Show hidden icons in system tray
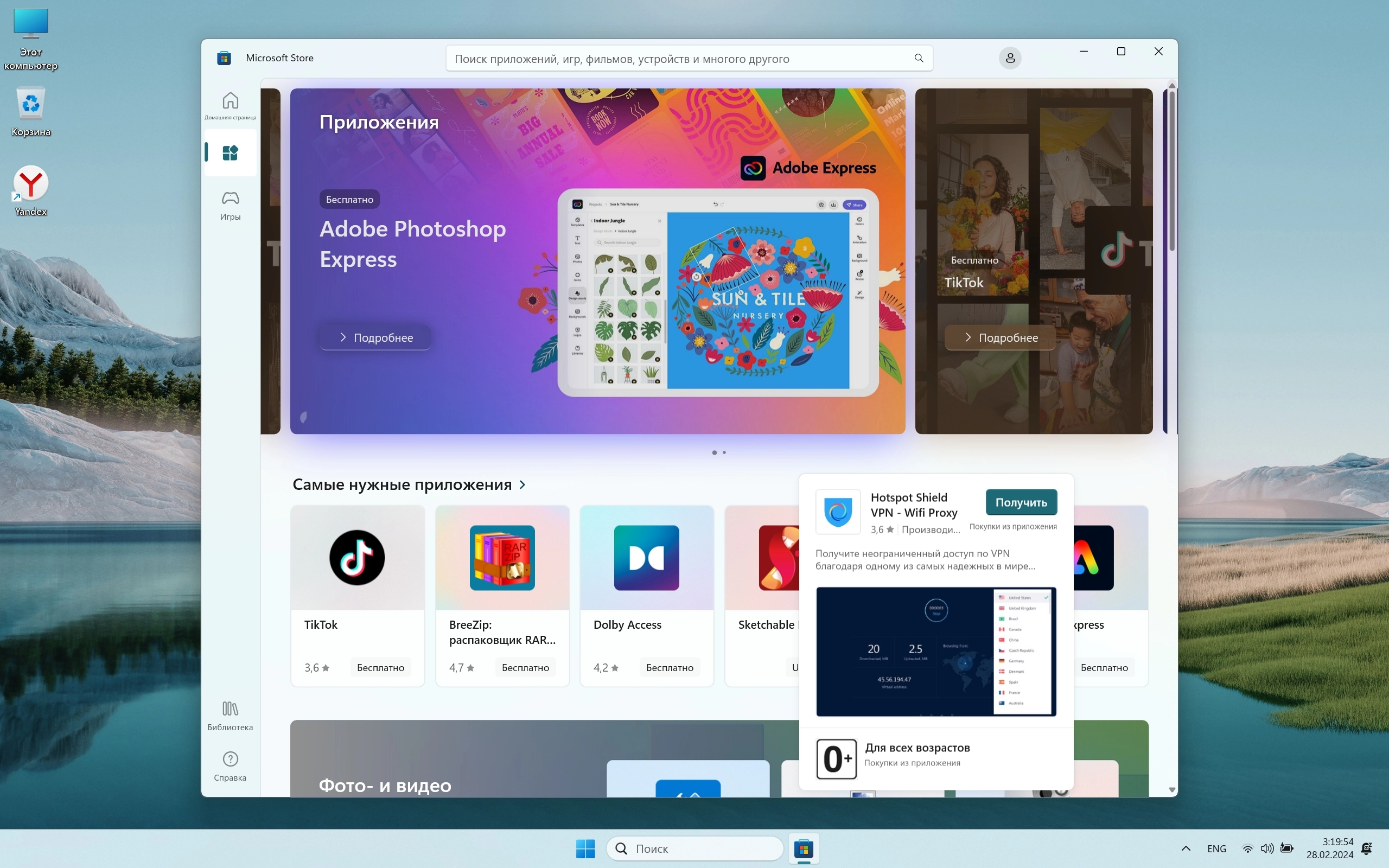The height and width of the screenshot is (868, 1389). [x=1186, y=848]
